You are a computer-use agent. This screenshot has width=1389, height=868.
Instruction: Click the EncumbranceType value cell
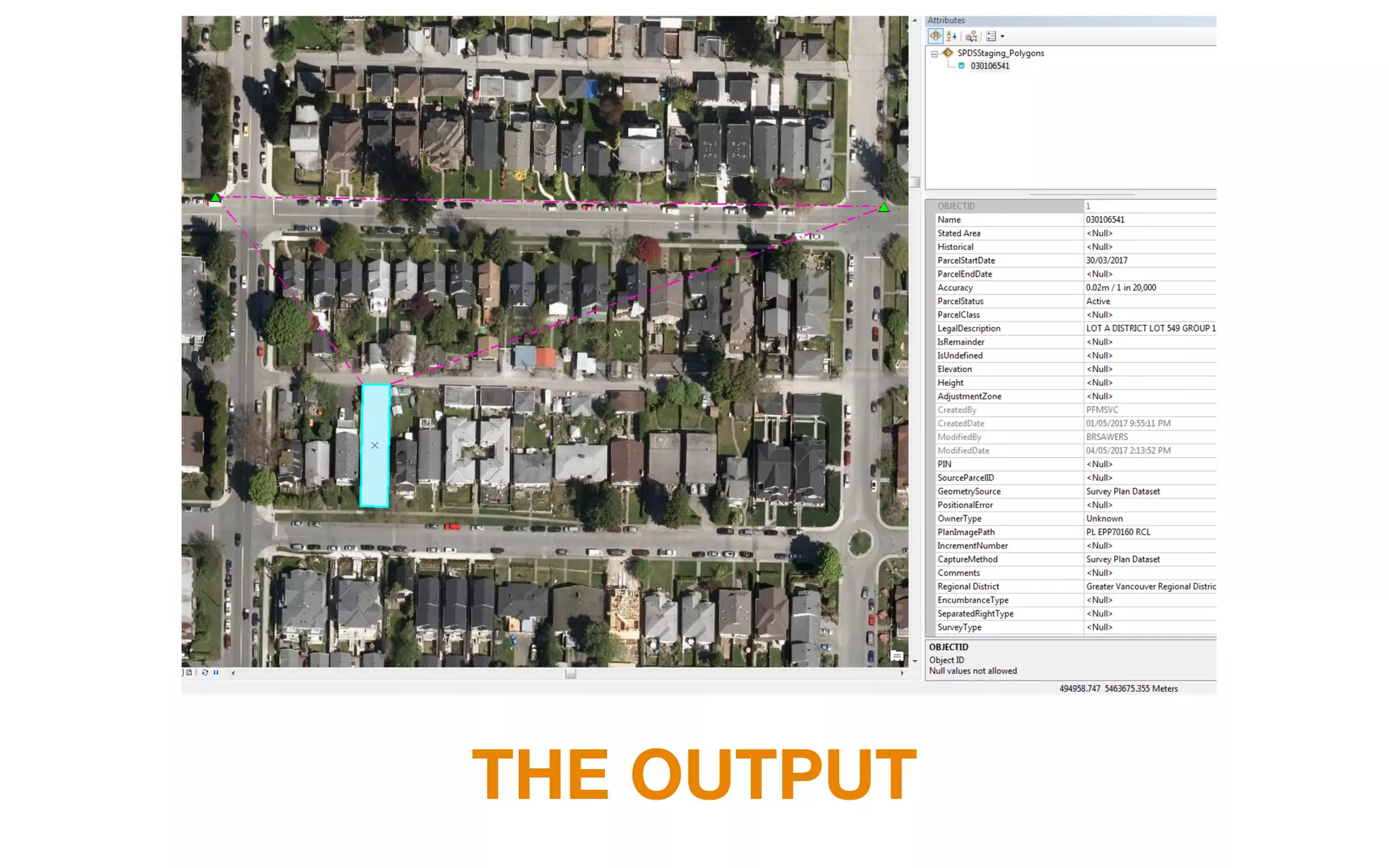point(1150,599)
